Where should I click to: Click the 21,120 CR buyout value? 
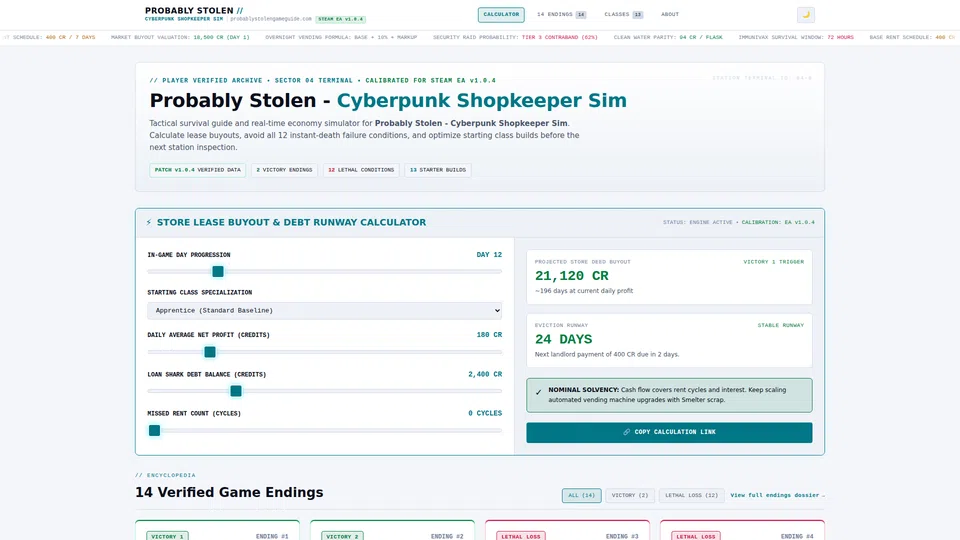click(572, 276)
